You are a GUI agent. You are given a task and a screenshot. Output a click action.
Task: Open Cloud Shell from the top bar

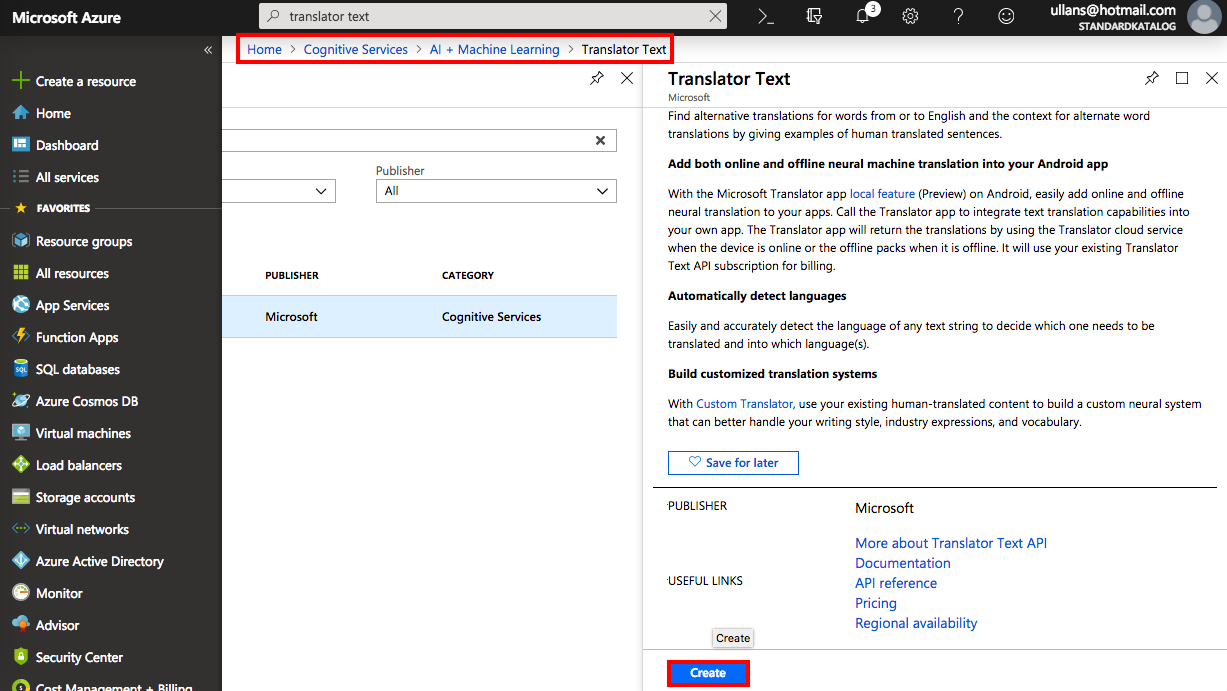coord(766,16)
